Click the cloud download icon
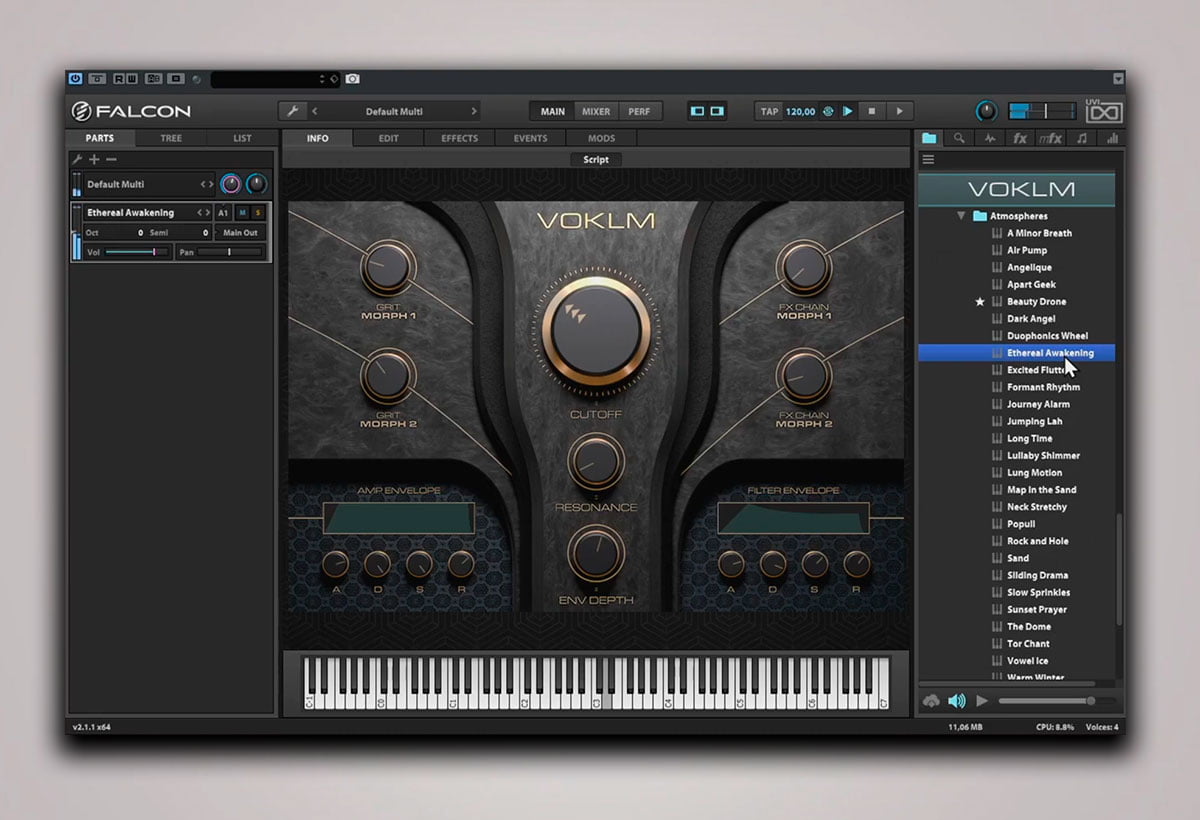 pos(931,701)
